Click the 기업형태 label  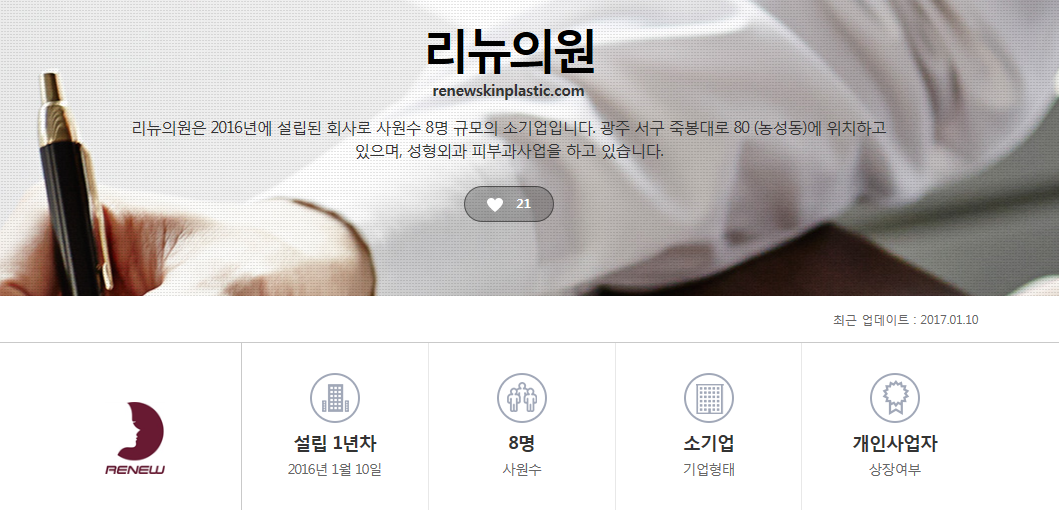708,469
